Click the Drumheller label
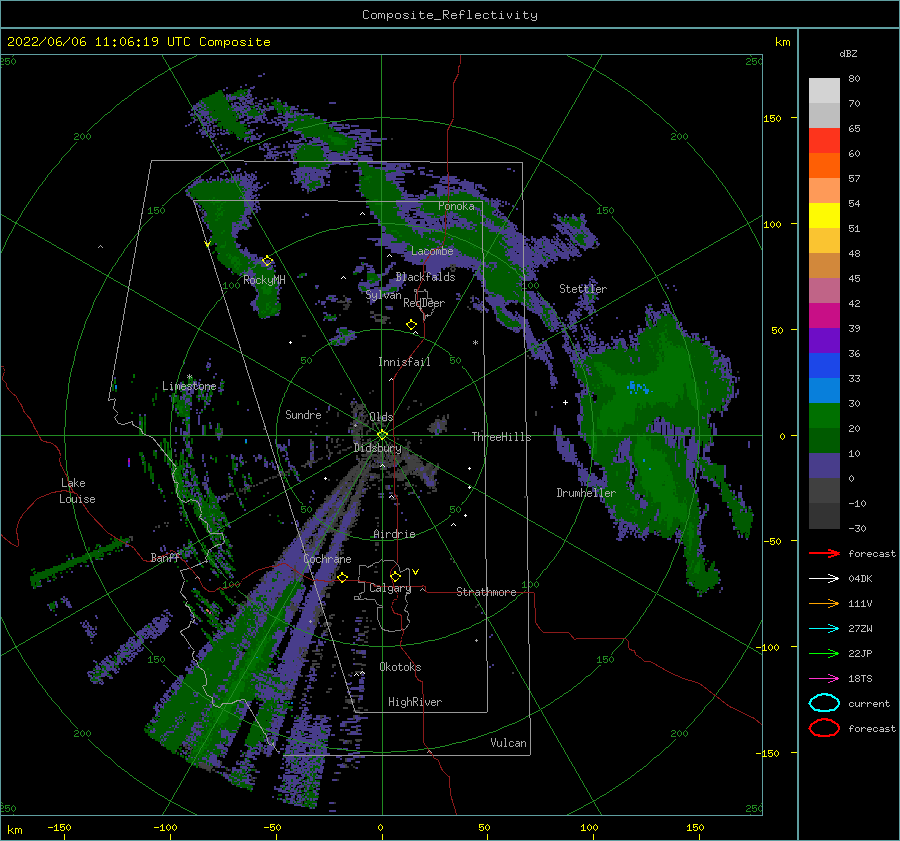The width and height of the screenshot is (900, 841). point(586,493)
